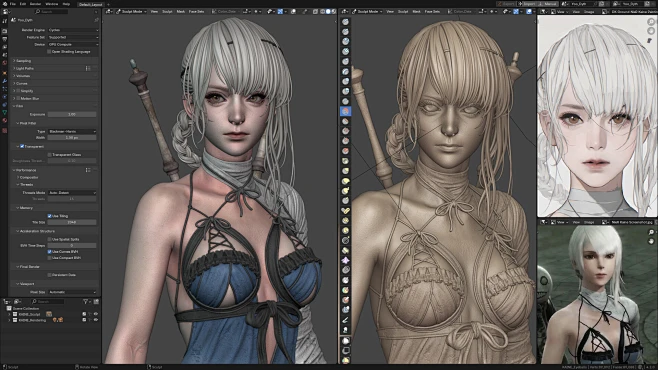Screen dimensions: 658x370
Task: Open the outliner filter funnel
Action: 86,301
